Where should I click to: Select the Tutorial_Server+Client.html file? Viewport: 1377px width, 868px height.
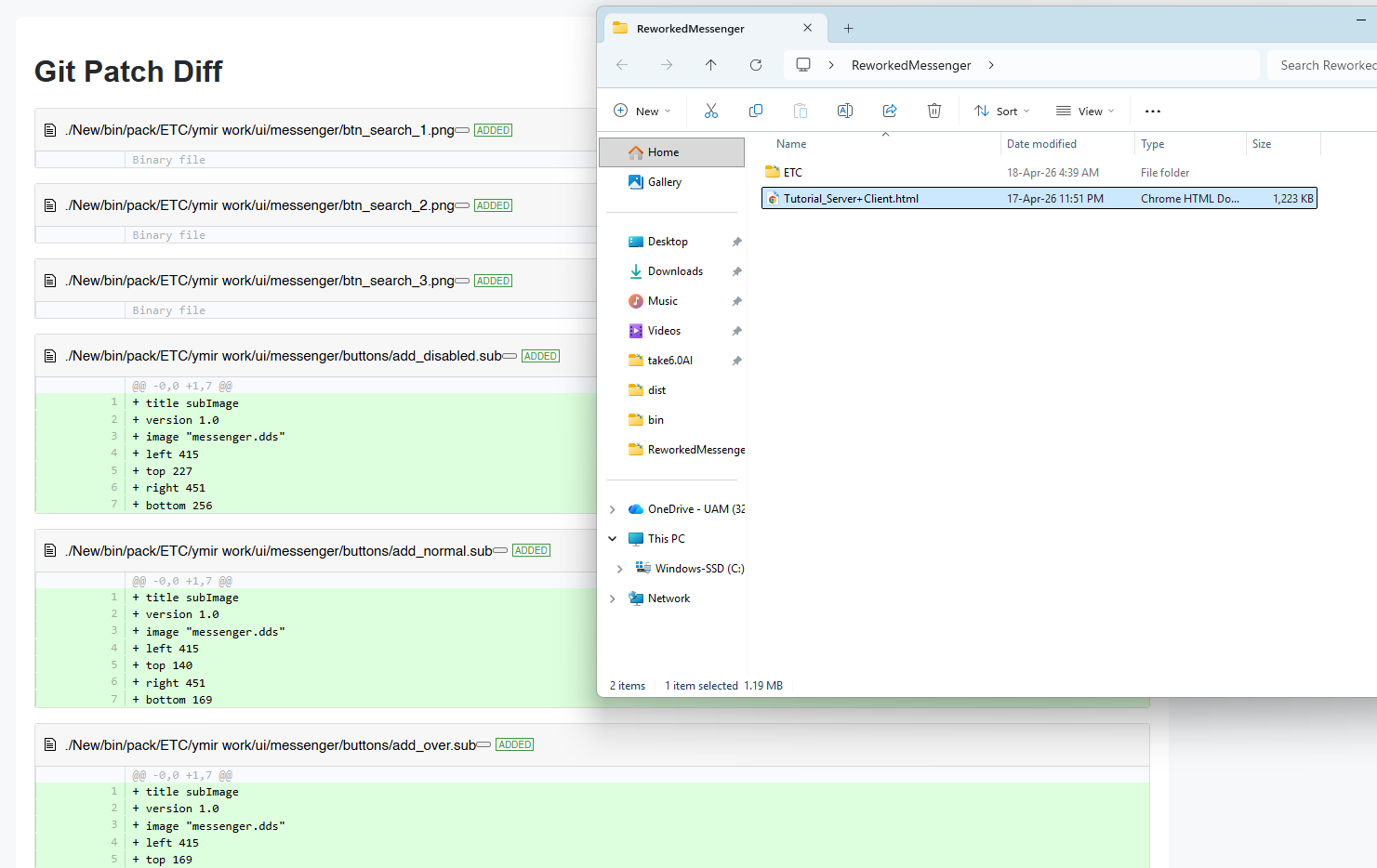(x=851, y=199)
